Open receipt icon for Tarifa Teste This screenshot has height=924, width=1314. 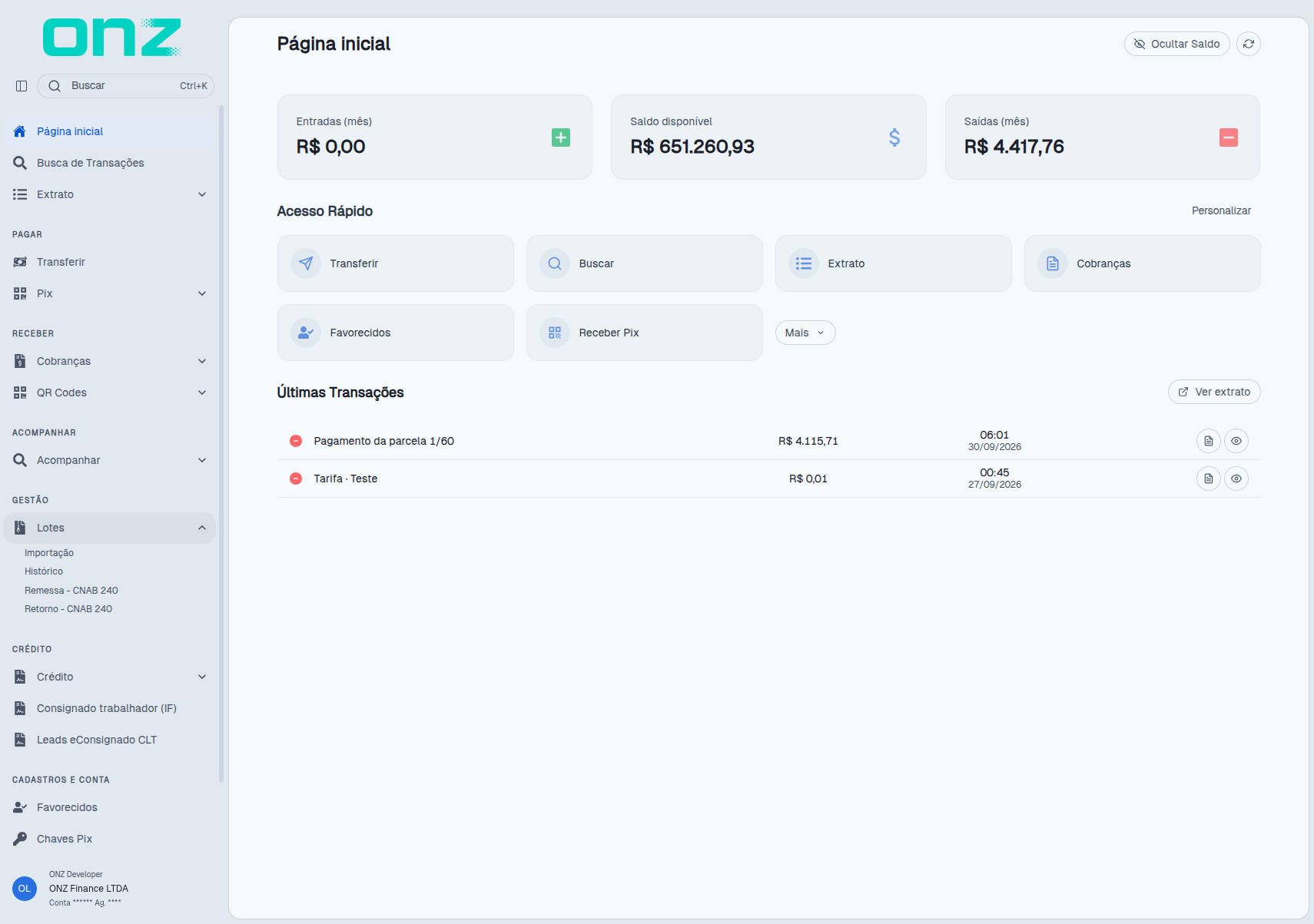pyautogui.click(x=1209, y=479)
